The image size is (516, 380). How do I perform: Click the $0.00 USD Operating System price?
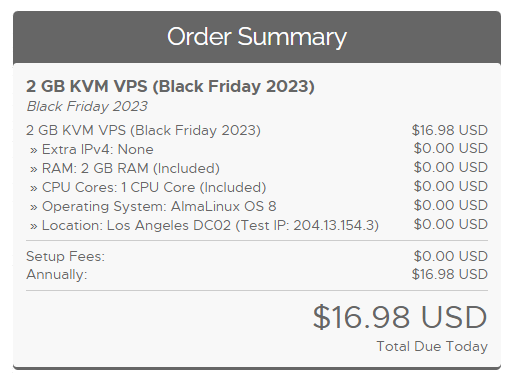point(451,205)
